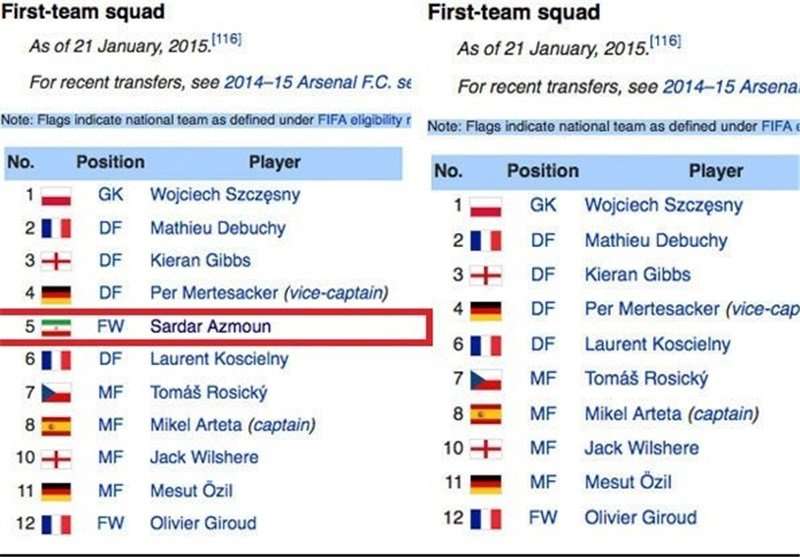Open right Olivier Giroud player link
Screen dimensions: 800x557
tap(641, 518)
